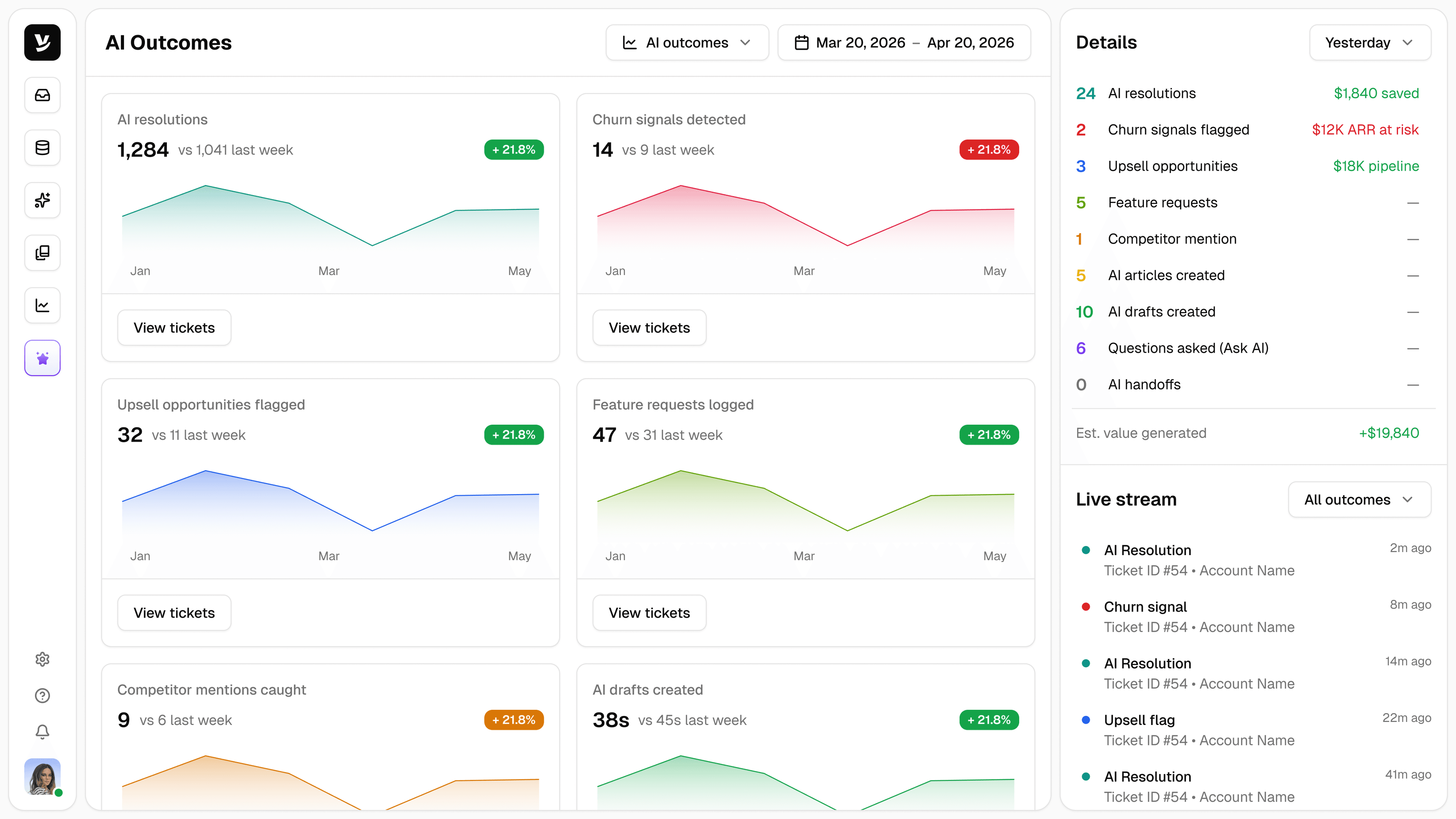This screenshot has height=819, width=1456.
Task: Open the analytics chart icon in sidebar
Action: click(42, 305)
